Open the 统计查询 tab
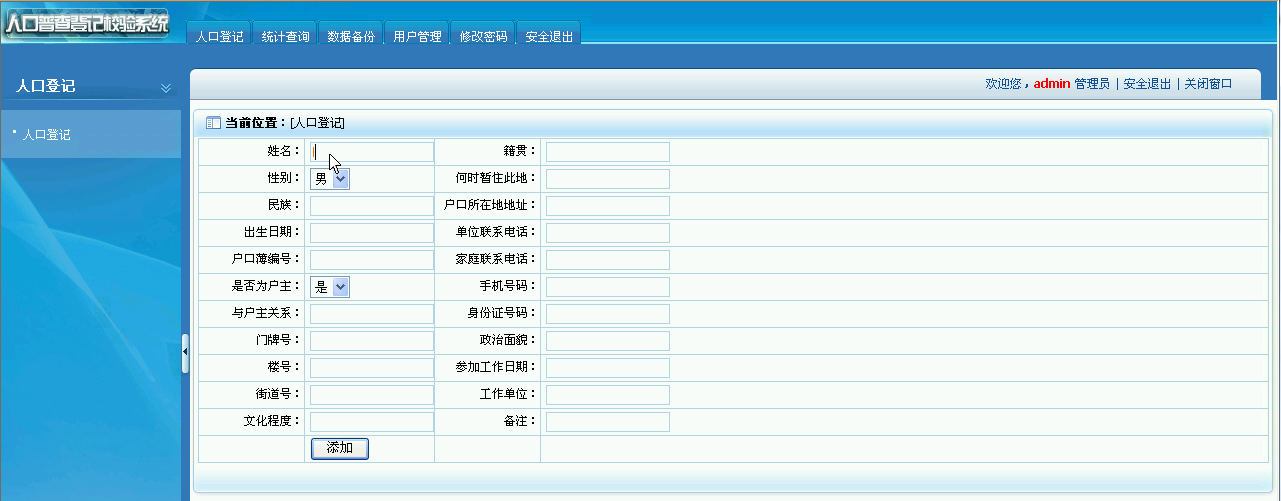This screenshot has height=501, width=1281. [x=285, y=36]
